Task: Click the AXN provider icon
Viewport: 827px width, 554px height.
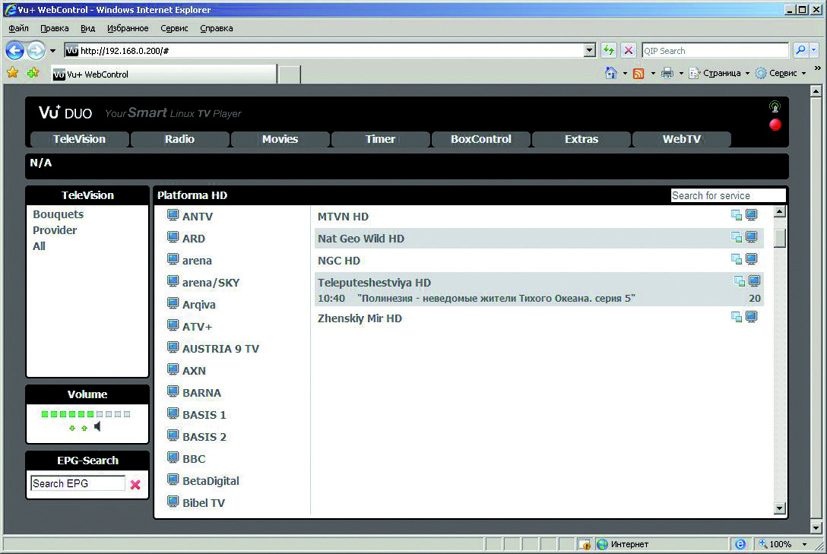Action: tap(173, 369)
